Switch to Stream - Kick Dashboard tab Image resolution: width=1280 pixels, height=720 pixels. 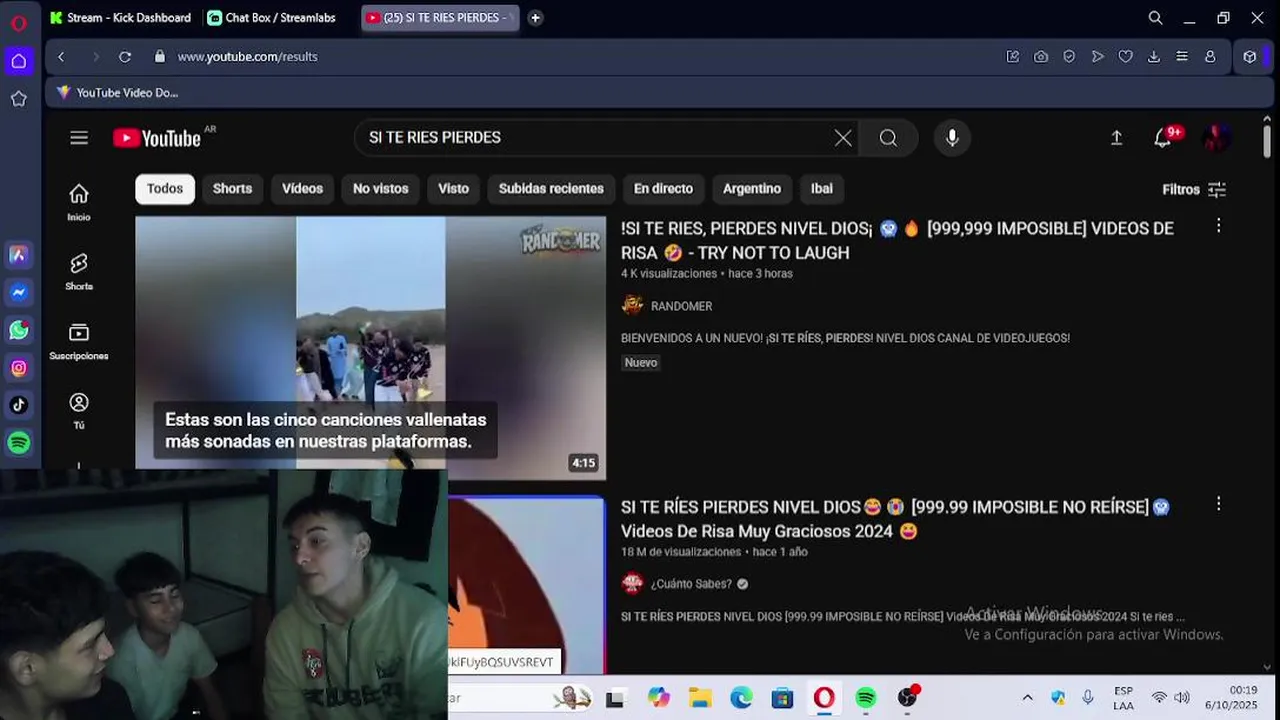tap(120, 18)
